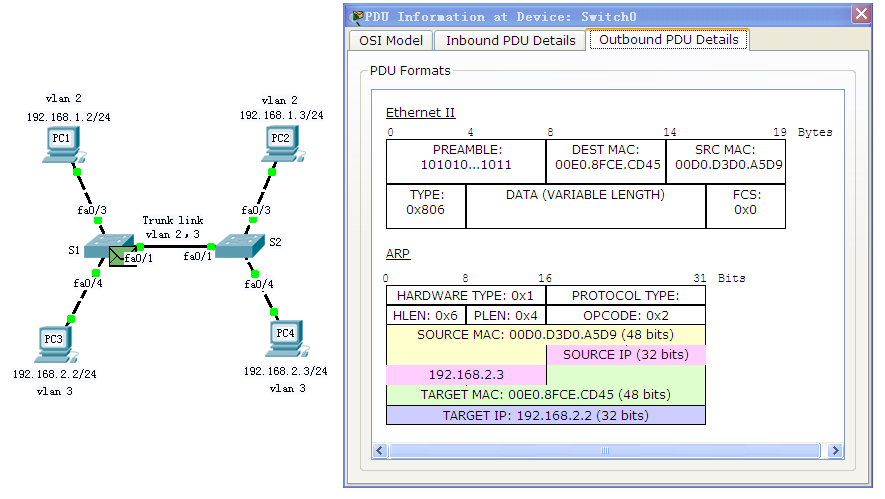Close the PDU Information window
This screenshot has width=885, height=499.
pos(861,14)
